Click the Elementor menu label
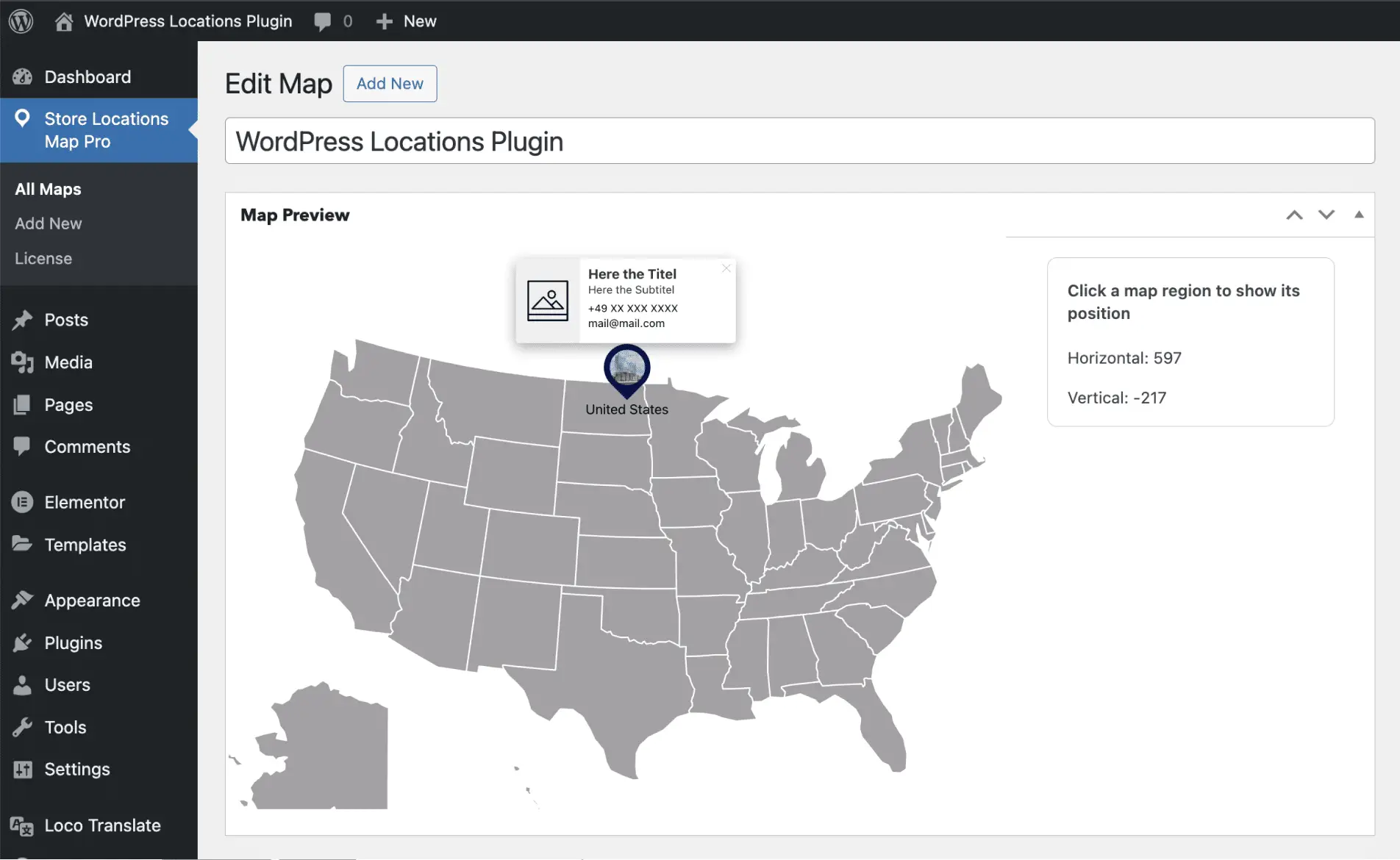1400x860 pixels. tap(85, 502)
